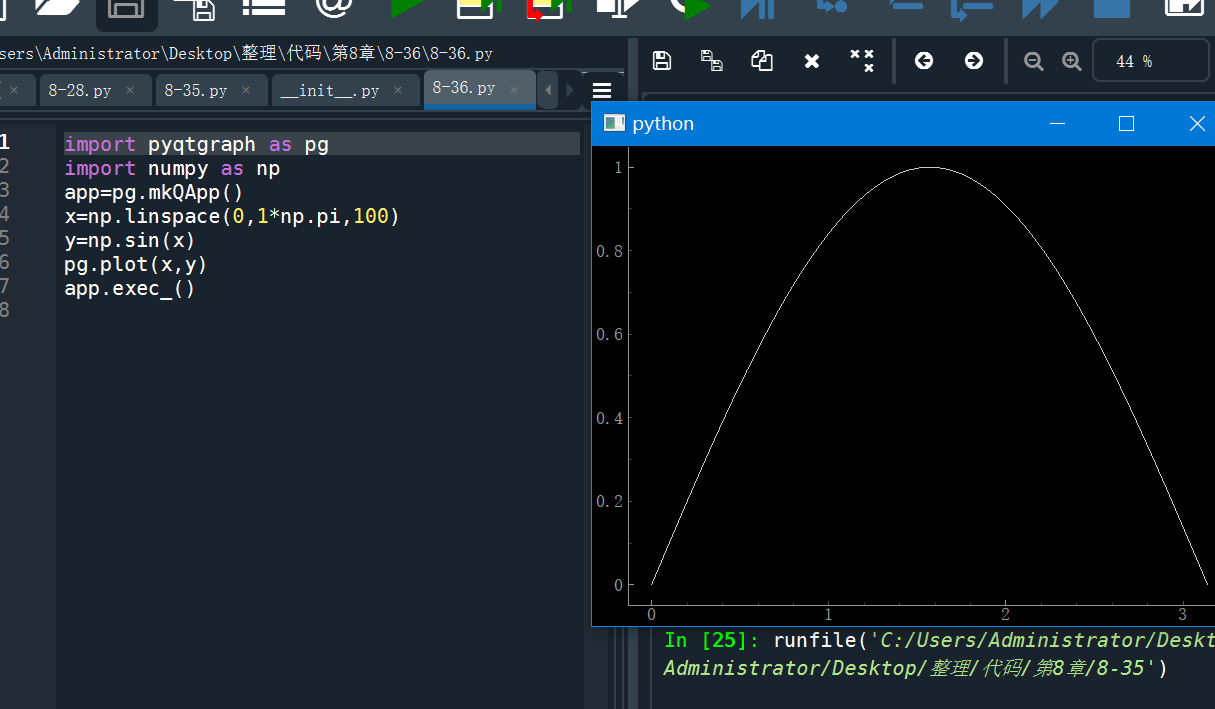The image size is (1215, 709).
Task: Remove all plots from the pane
Action: (x=862, y=61)
